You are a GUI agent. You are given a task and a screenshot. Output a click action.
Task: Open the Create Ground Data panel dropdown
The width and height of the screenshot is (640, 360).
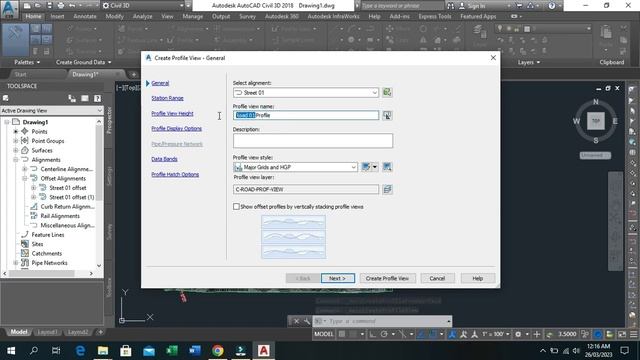pyautogui.click(x=83, y=62)
